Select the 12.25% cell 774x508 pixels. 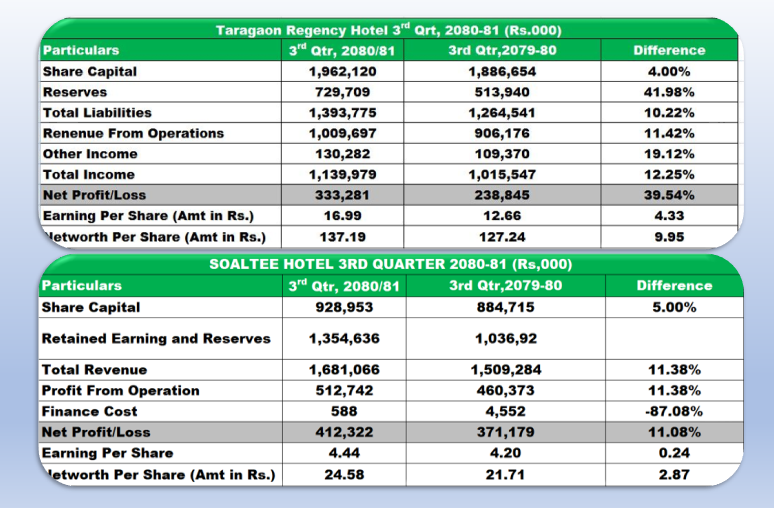click(669, 175)
